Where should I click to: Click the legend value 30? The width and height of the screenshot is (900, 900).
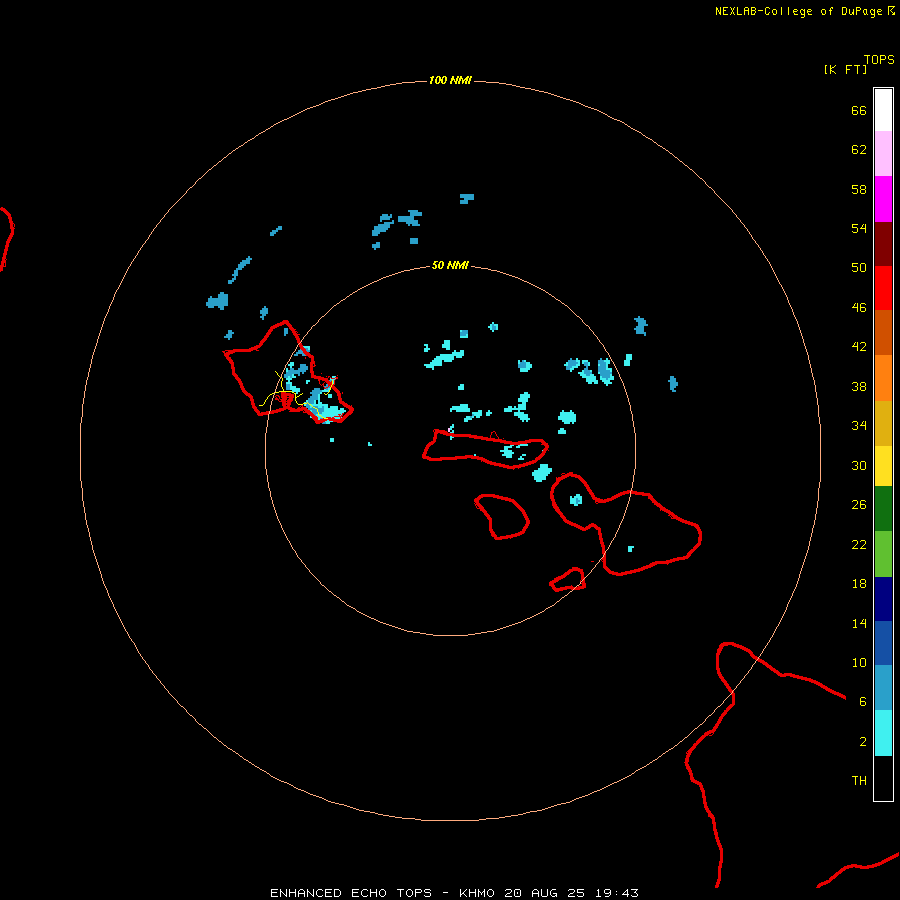pyautogui.click(x=859, y=465)
